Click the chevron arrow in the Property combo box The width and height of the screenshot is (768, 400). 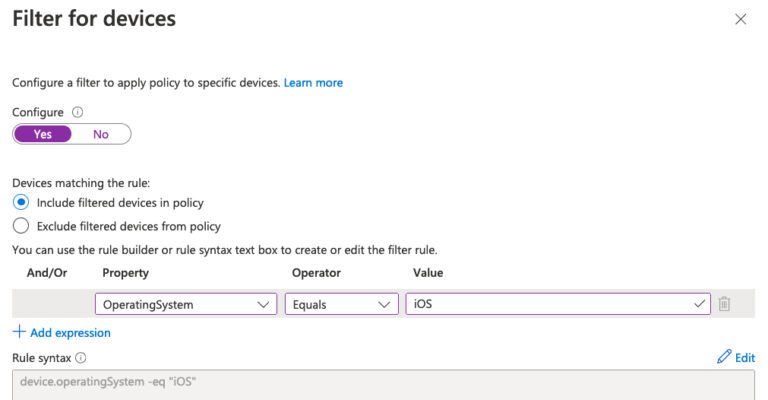264,304
